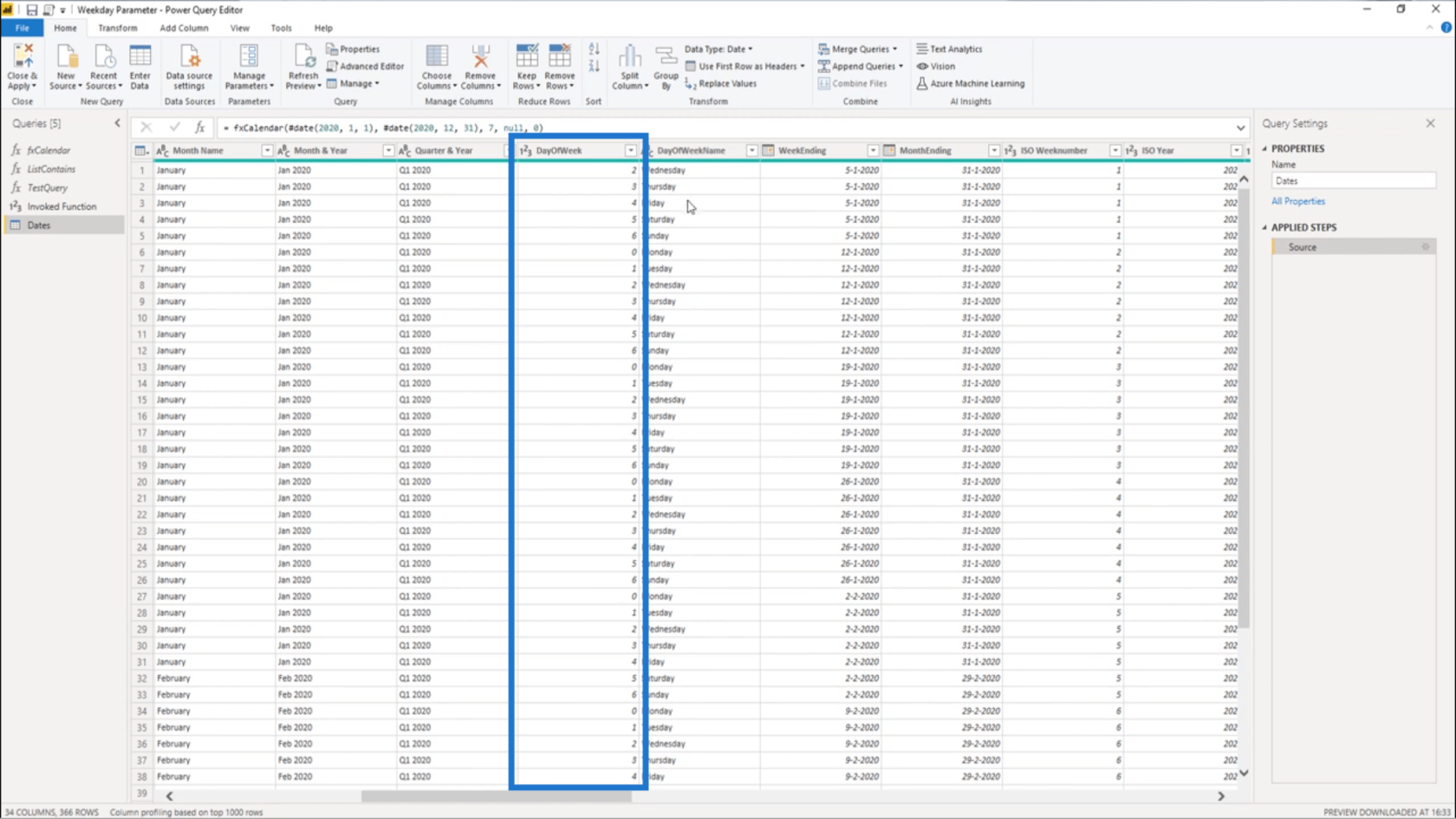
Task: Close the Query Settings pane
Action: 1430,124
